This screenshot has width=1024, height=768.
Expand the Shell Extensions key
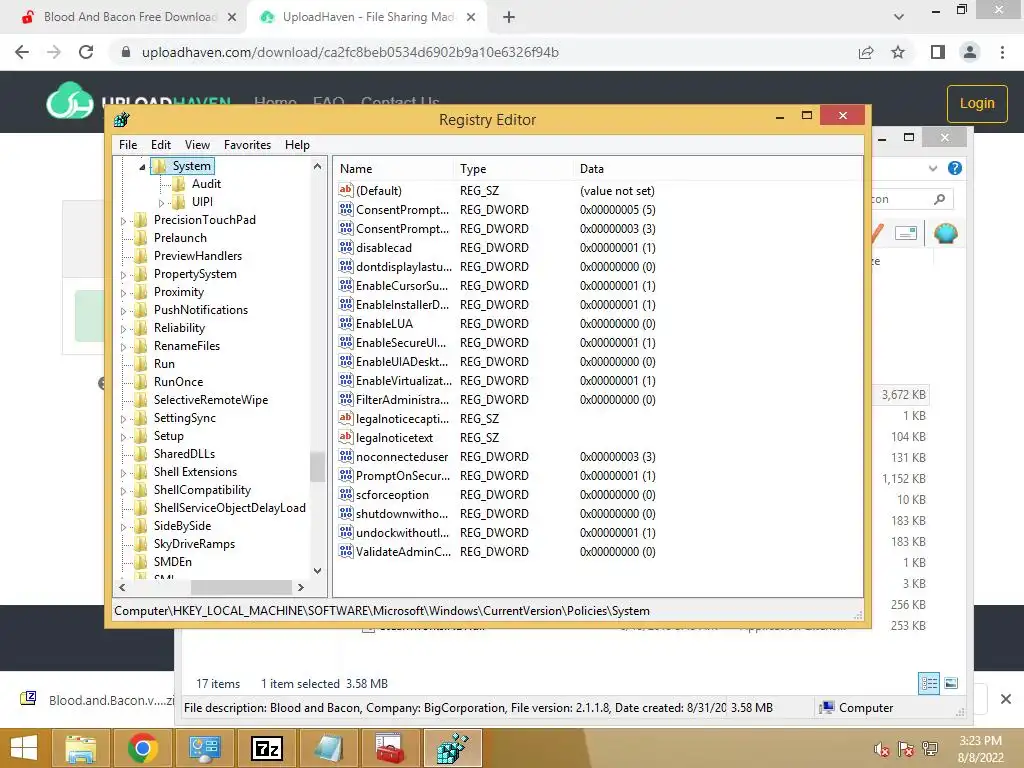pyautogui.click(x=123, y=473)
